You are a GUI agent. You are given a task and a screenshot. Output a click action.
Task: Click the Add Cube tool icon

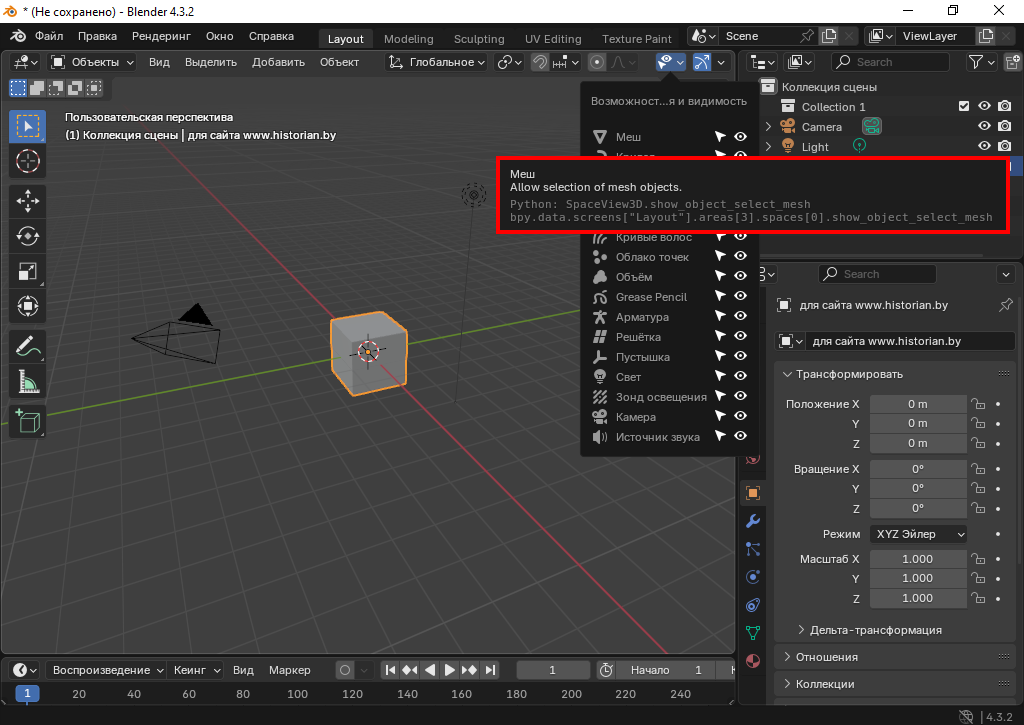(27, 421)
